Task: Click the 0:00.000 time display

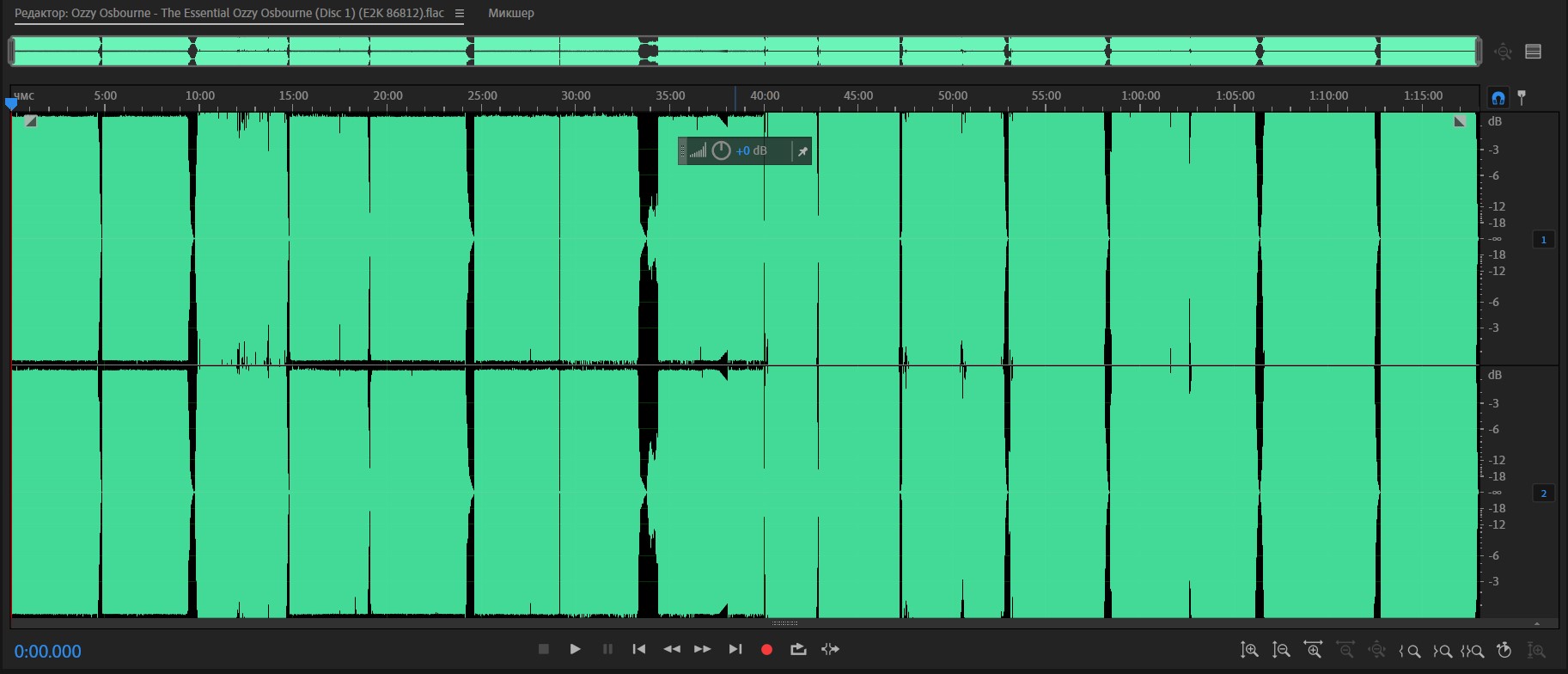Action: 48,652
